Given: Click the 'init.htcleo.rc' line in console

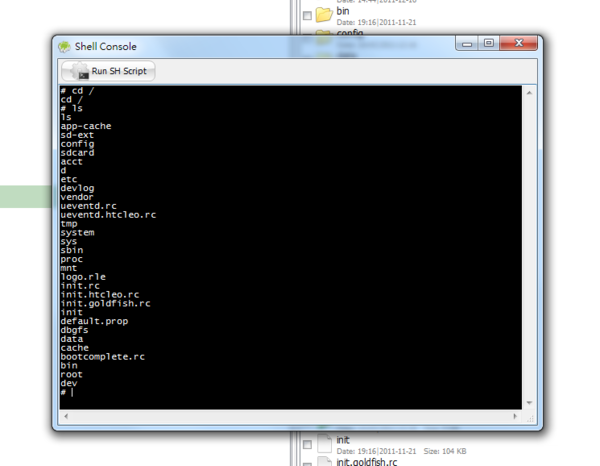Looking at the screenshot, I should [x=99, y=295].
